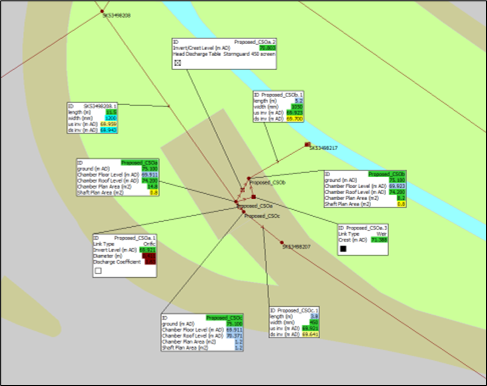Click the width value in Proposed_CSOb.1 label
Image resolution: width=487 pixels, height=386 pixels.
pyautogui.click(x=297, y=107)
